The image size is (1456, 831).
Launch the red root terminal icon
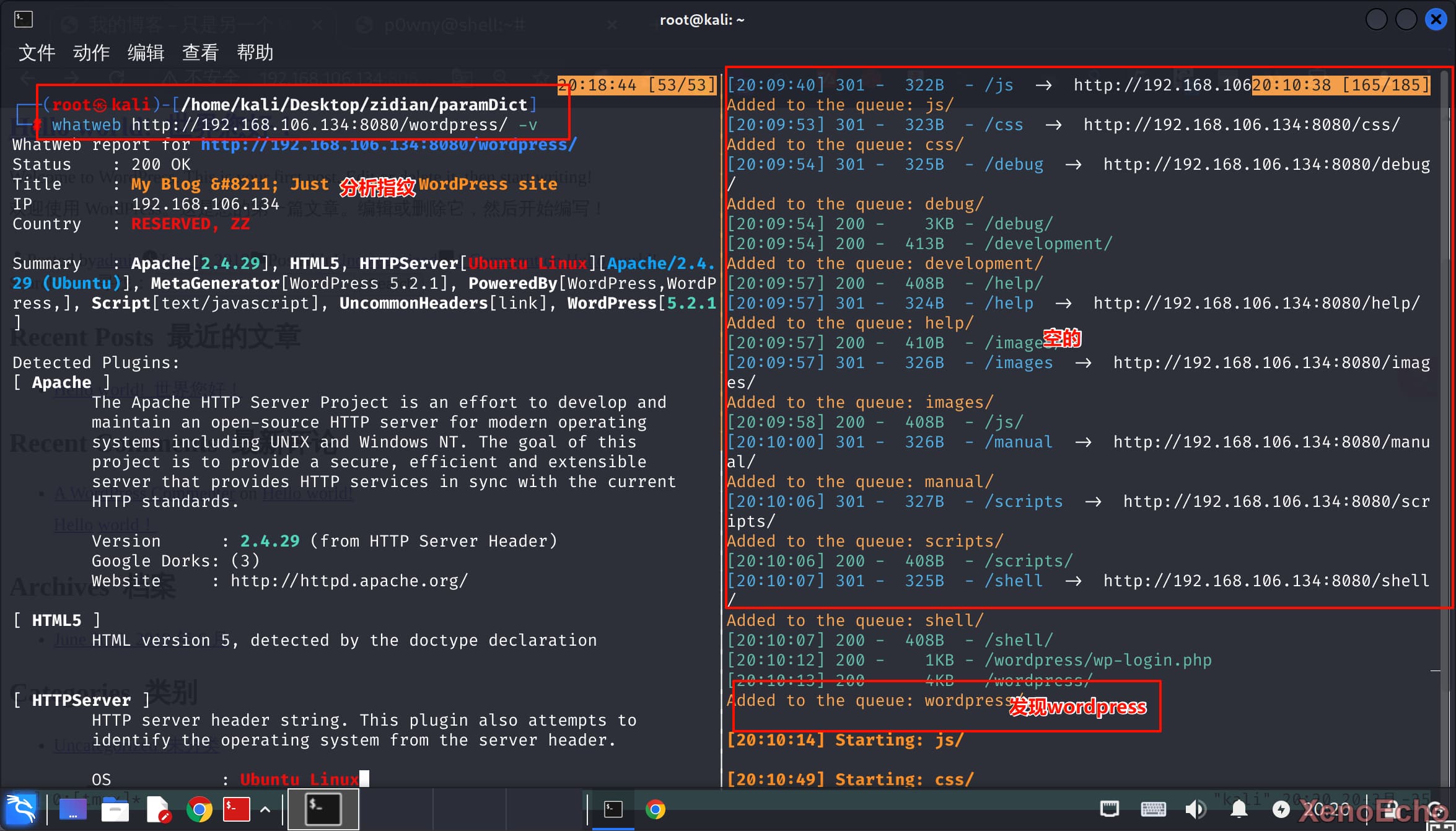click(236, 809)
